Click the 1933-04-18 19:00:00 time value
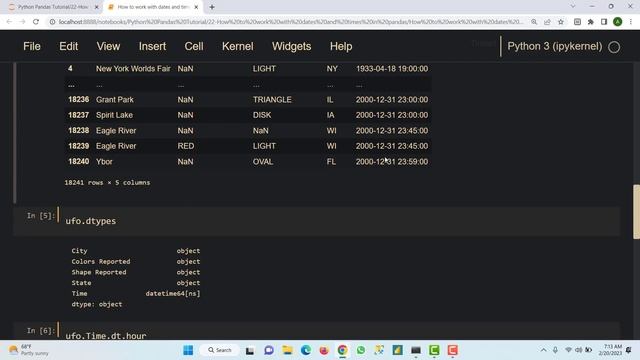 tap(392, 69)
